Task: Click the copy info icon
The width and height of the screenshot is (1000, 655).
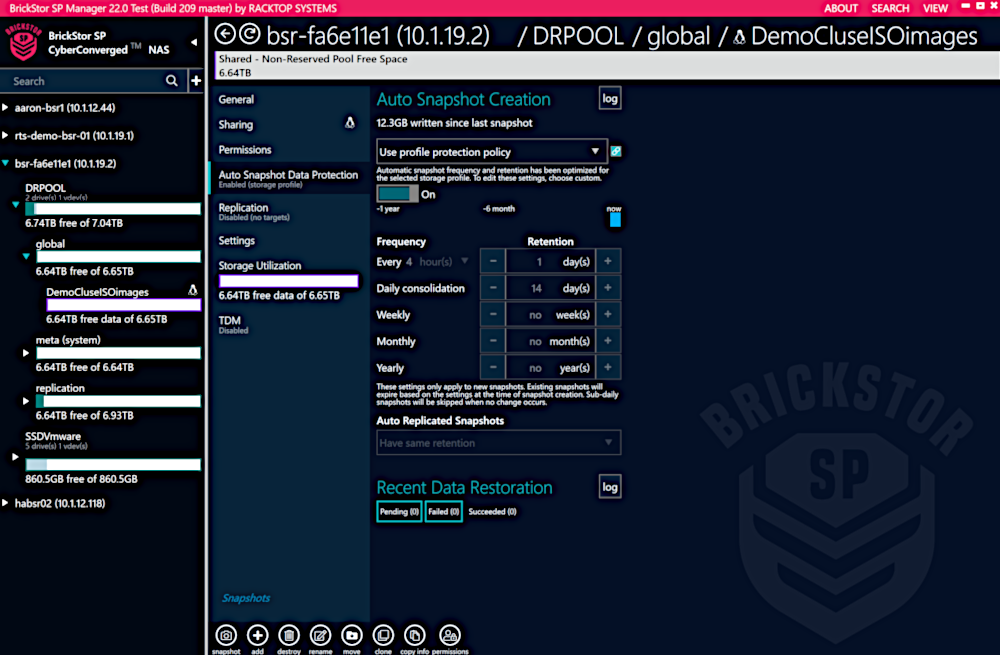Action: tap(414, 635)
